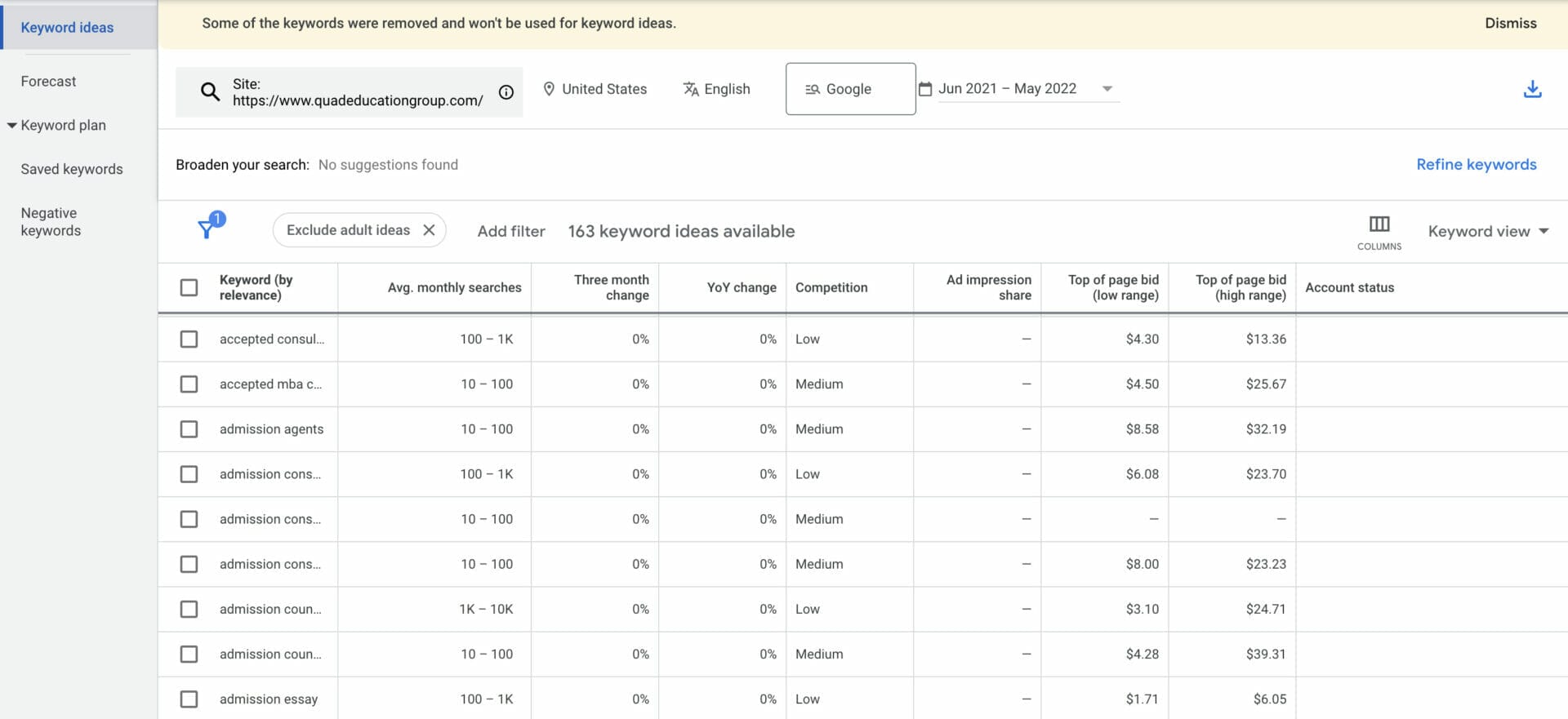Check the box for accepted mba c... row
Image resolution: width=1568 pixels, height=719 pixels.
pyautogui.click(x=189, y=384)
